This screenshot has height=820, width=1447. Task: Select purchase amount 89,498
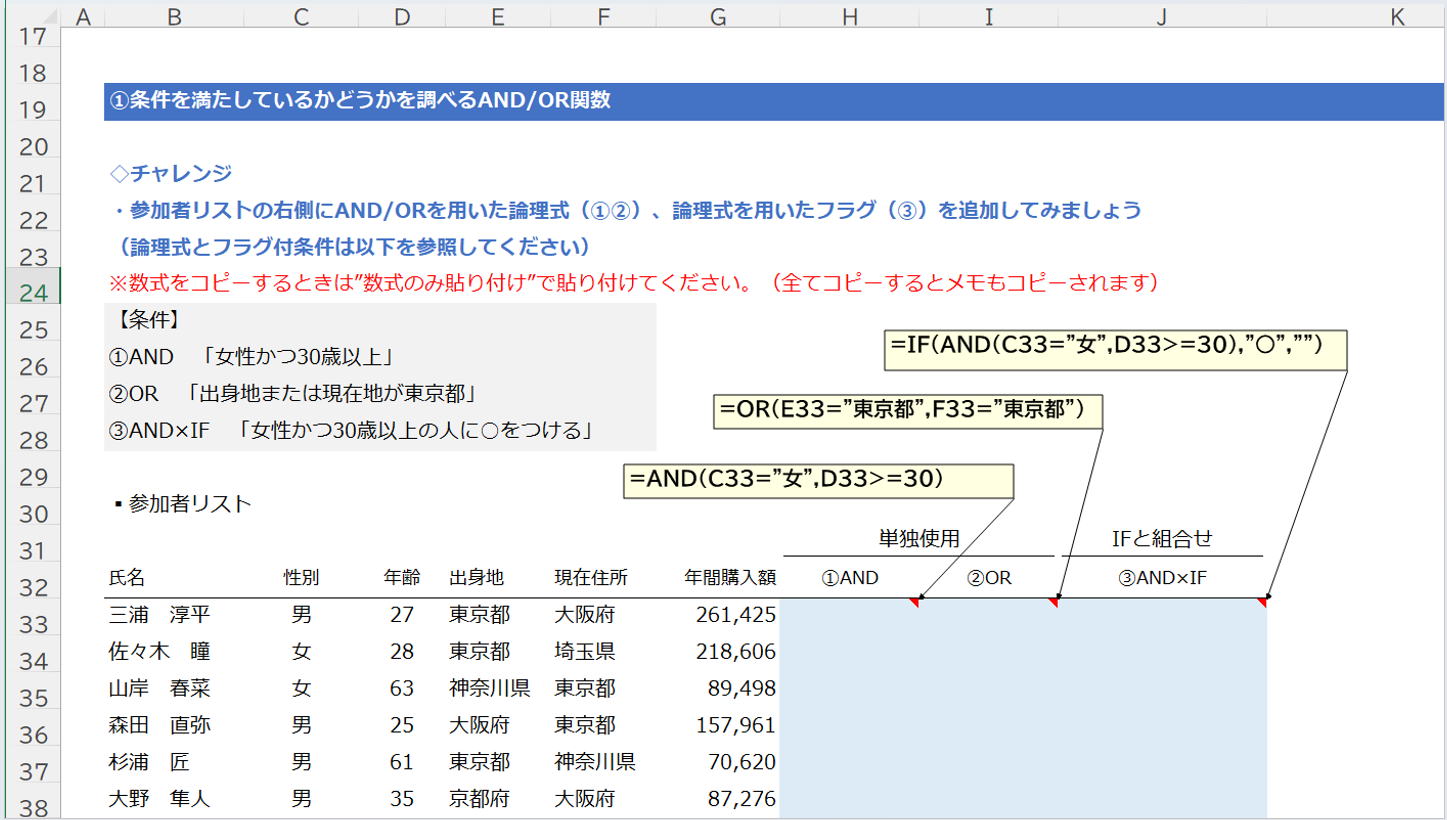click(x=716, y=689)
